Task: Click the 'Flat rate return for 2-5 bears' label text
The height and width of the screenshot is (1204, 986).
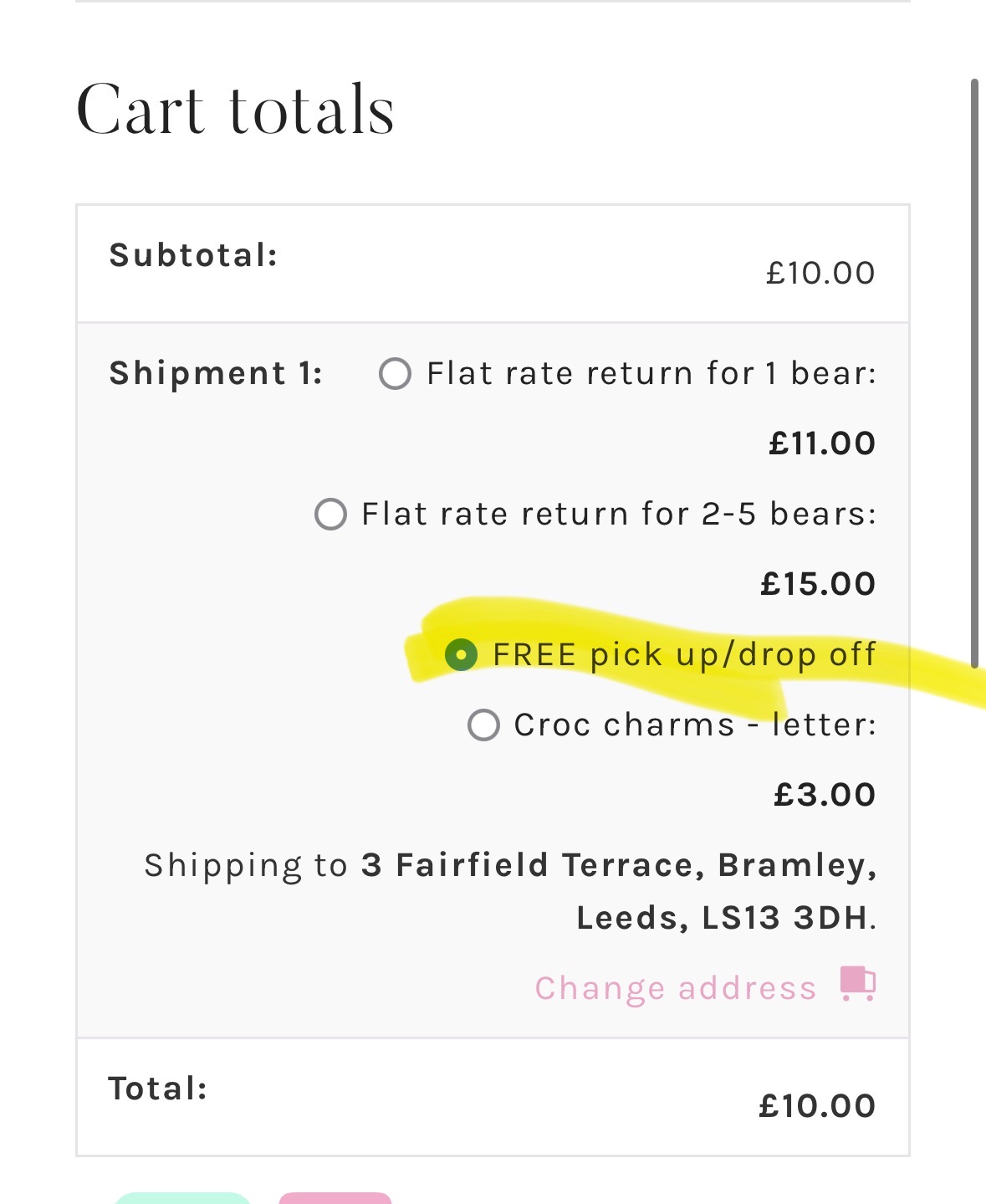Action: (619, 514)
